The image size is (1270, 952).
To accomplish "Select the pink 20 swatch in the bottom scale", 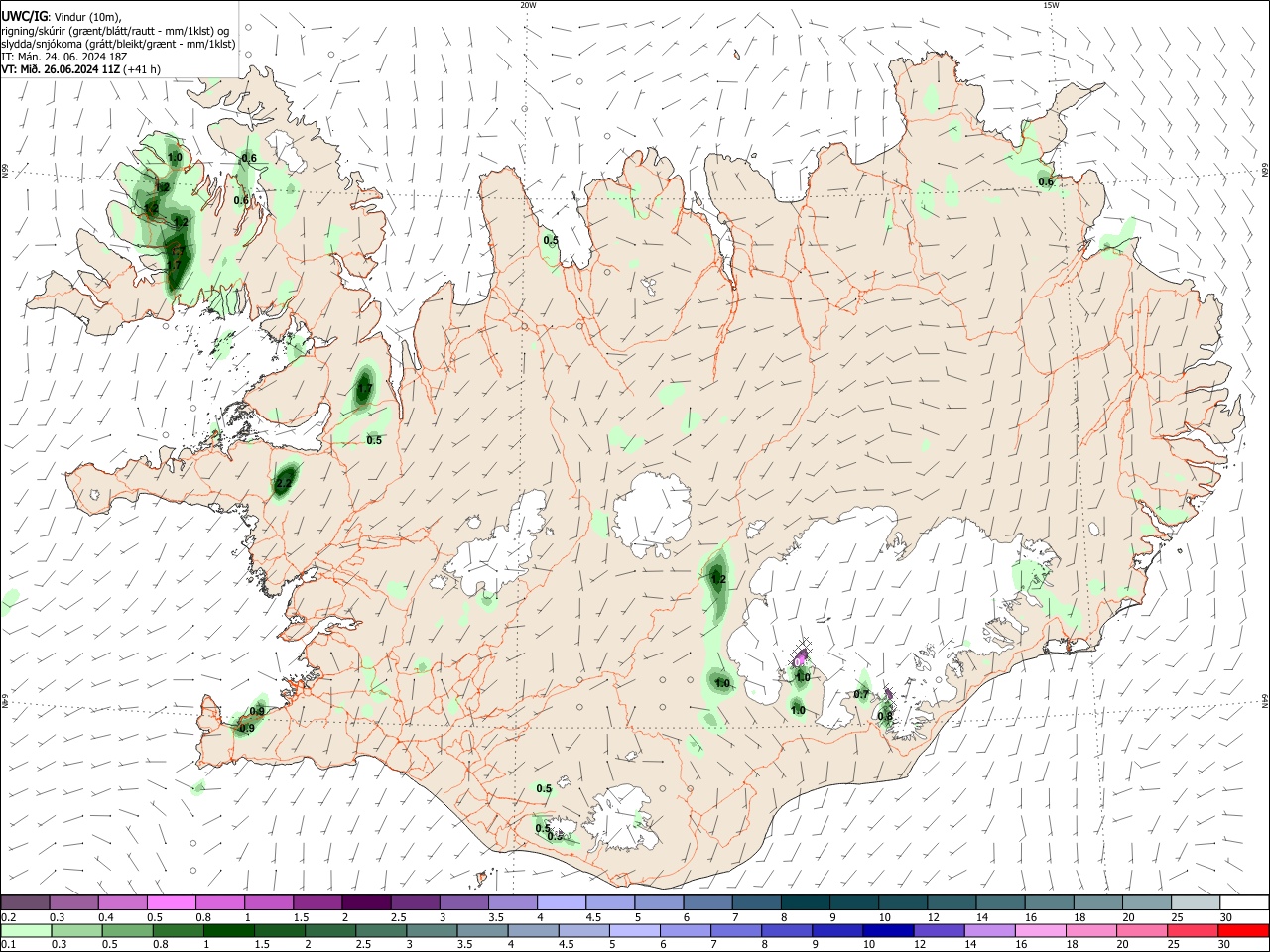I will pos(1141,930).
